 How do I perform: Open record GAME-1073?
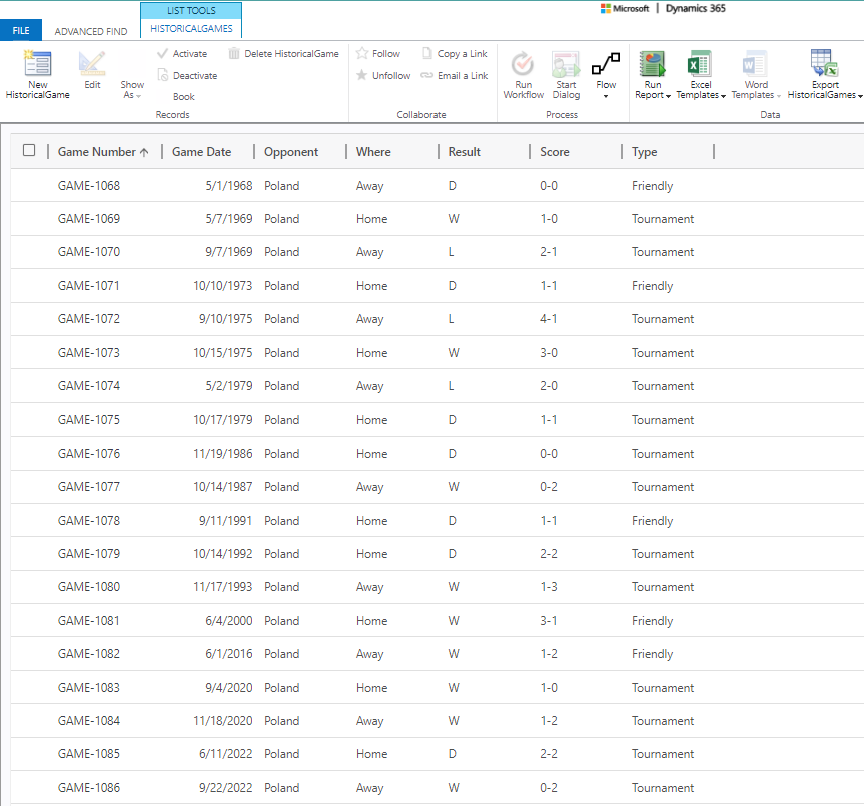[89, 353]
